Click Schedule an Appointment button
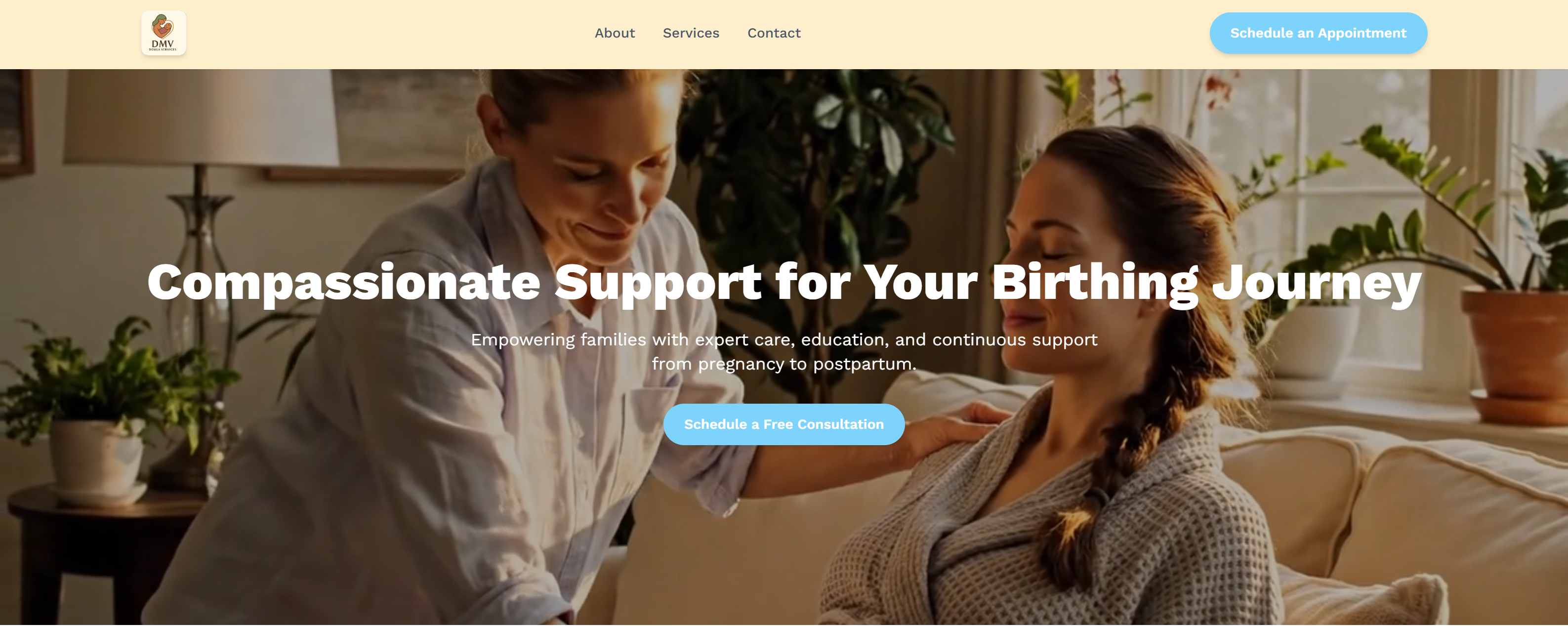Viewport: 1568px width, 626px height. 1318,34
